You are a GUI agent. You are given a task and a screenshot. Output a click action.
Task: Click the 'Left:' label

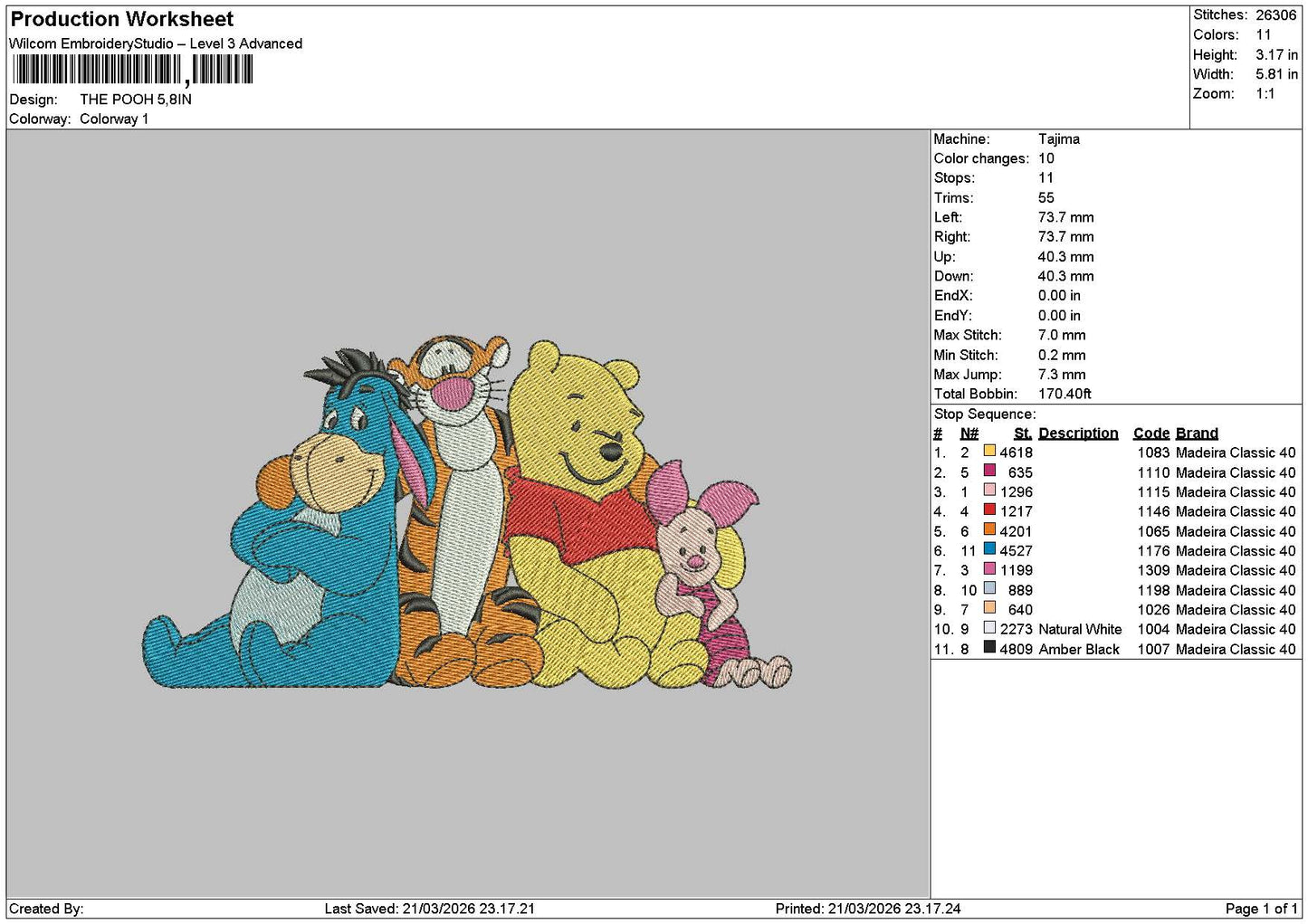click(949, 217)
